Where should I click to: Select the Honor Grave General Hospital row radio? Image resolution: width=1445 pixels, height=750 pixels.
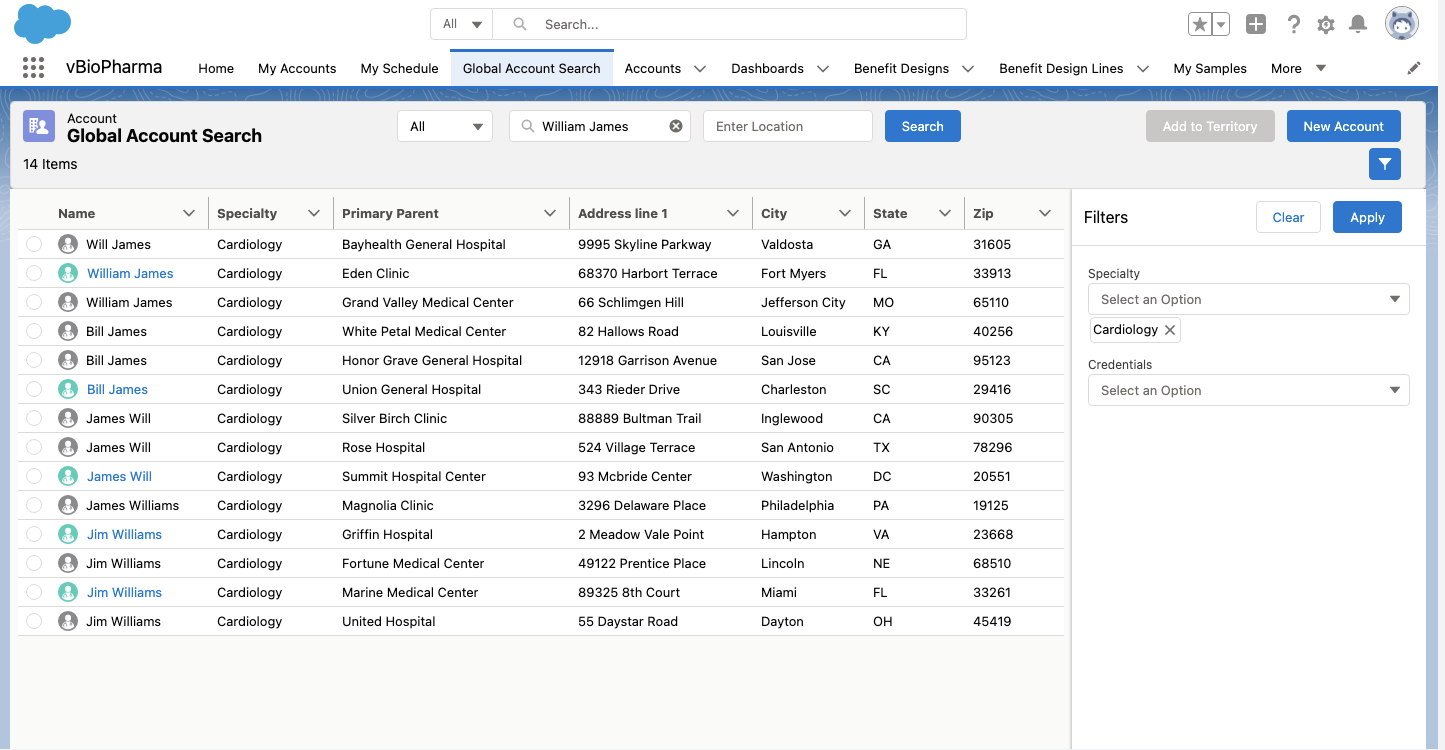pyautogui.click(x=34, y=360)
